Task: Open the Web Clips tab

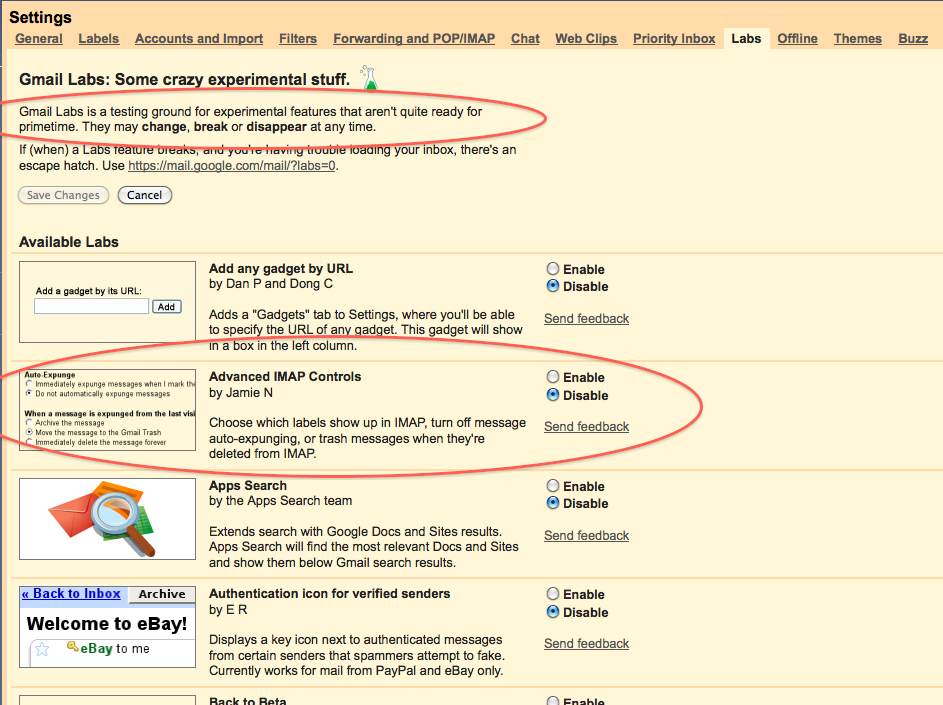Action: [586, 38]
